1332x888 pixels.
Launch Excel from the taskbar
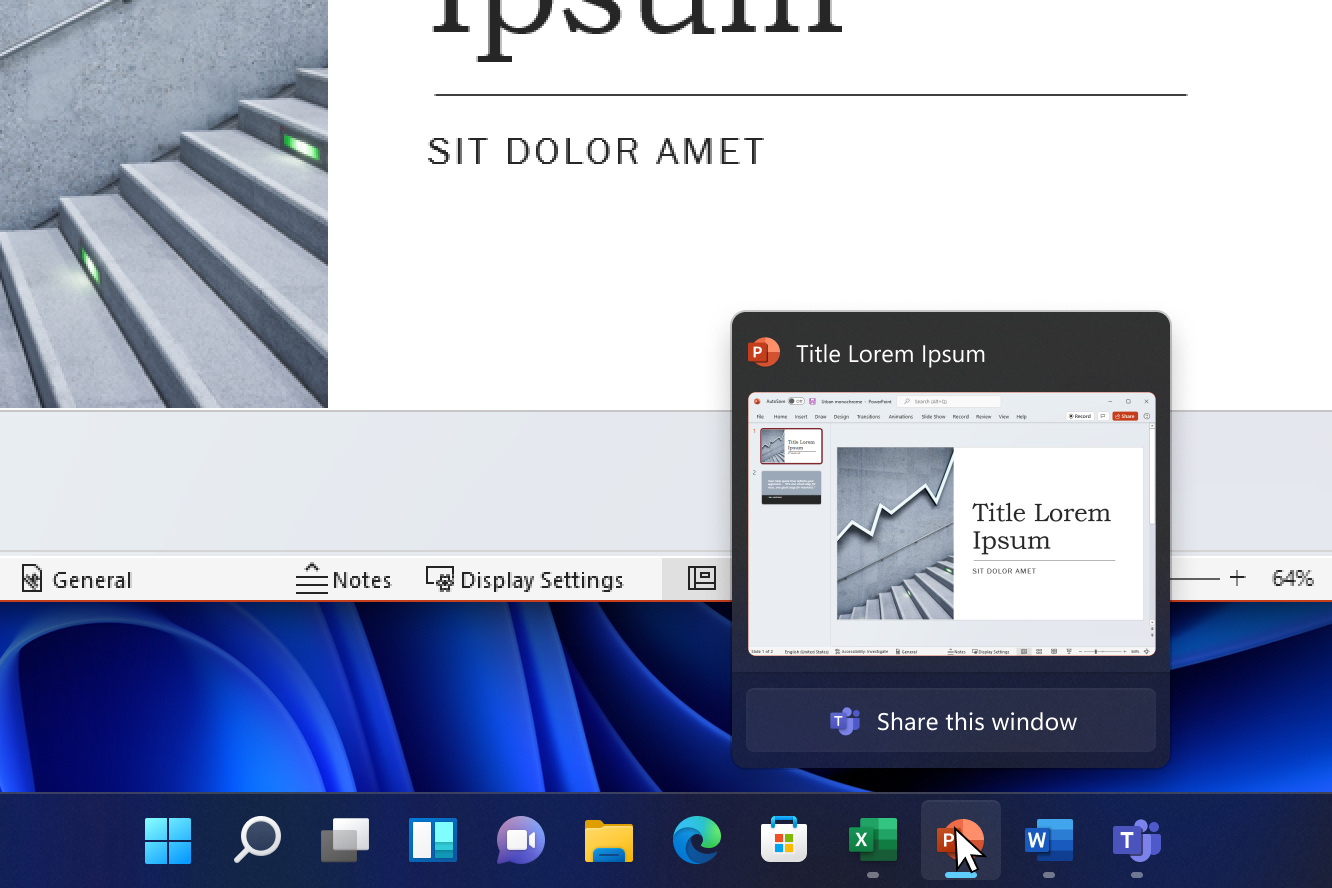(872, 840)
